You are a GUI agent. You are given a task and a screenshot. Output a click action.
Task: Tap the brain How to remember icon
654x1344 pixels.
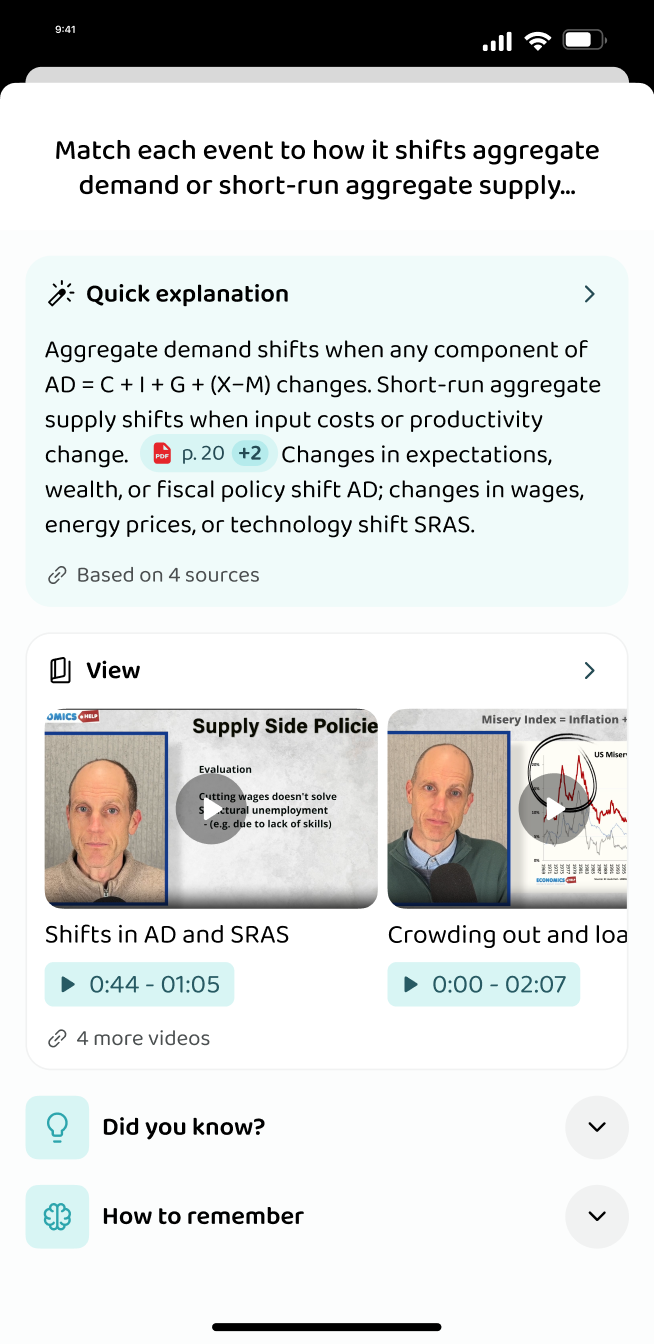pyautogui.click(x=57, y=1216)
